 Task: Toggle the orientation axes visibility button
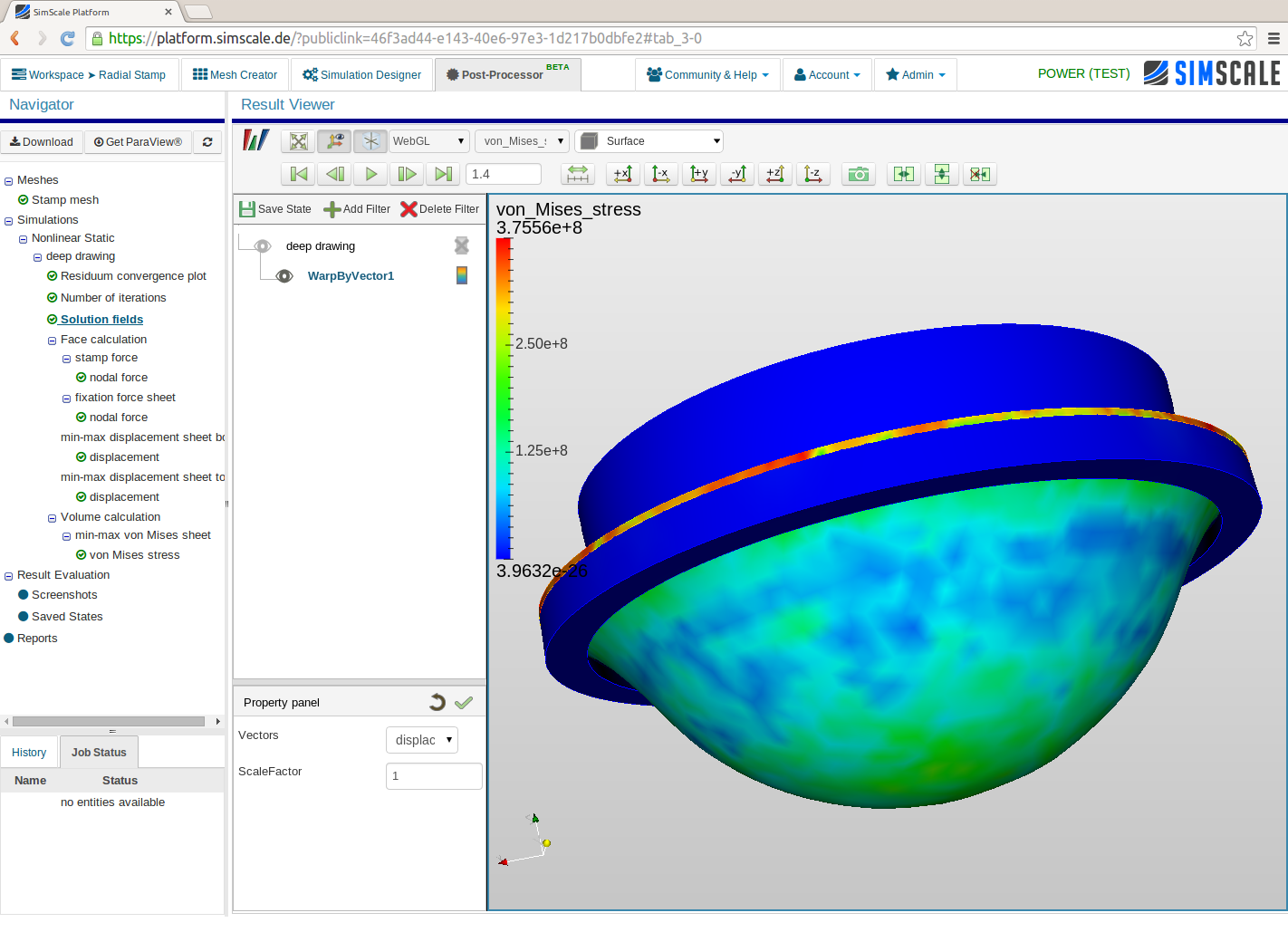334,141
